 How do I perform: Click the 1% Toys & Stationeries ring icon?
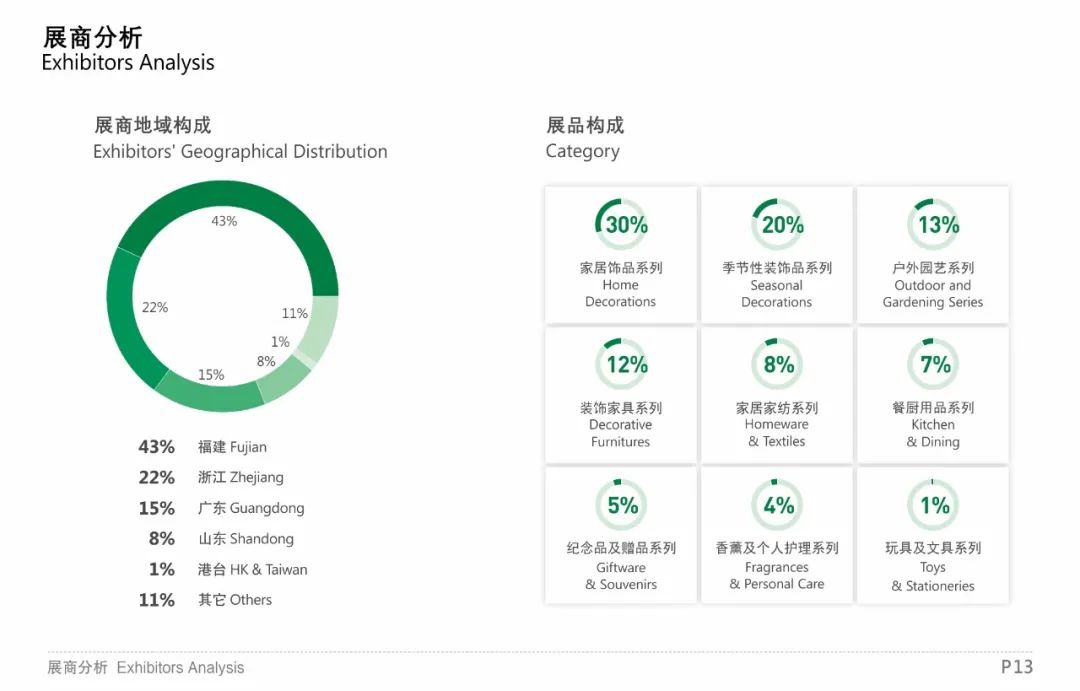933,505
